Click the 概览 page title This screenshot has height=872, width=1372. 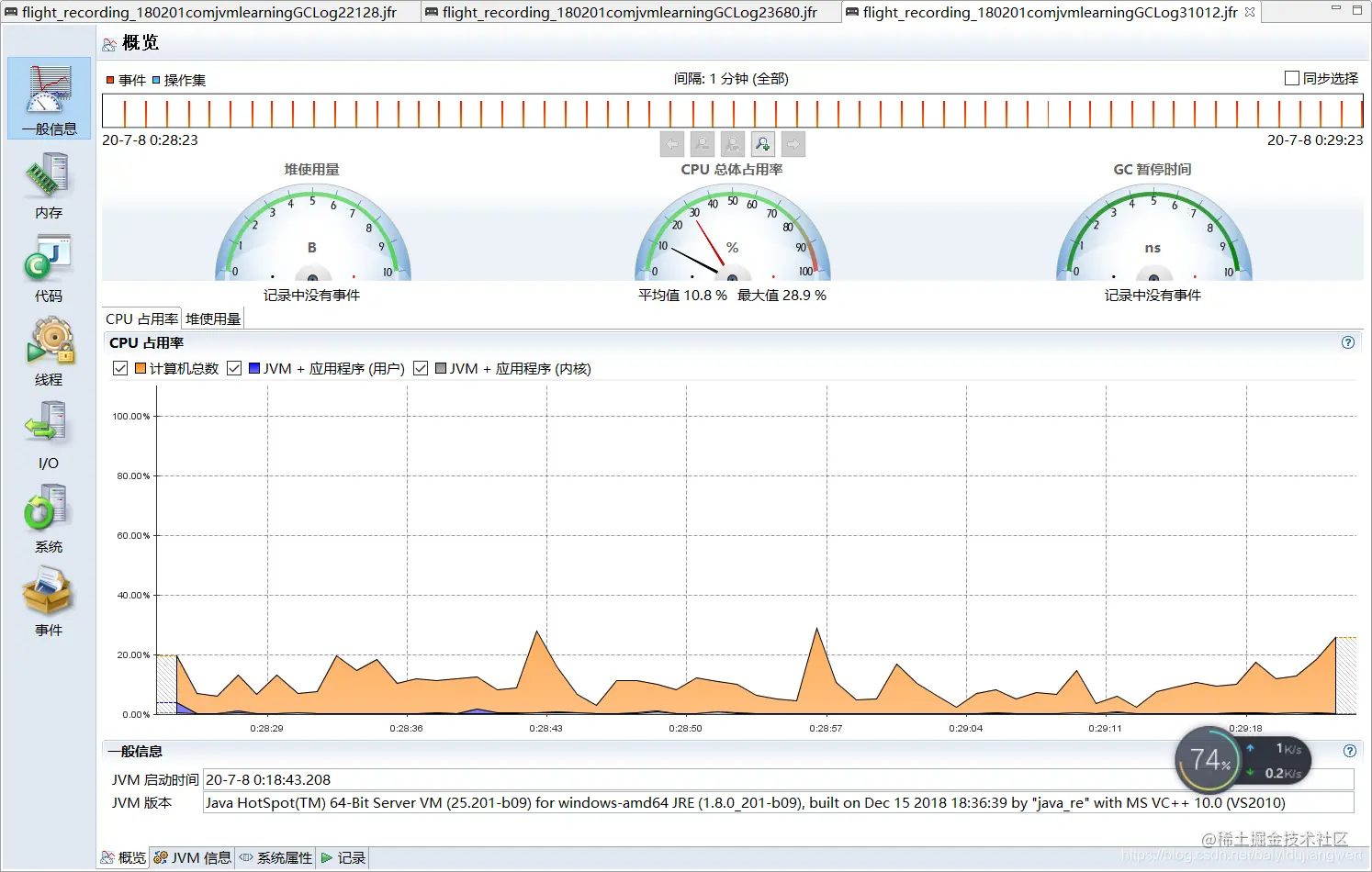pos(141,42)
